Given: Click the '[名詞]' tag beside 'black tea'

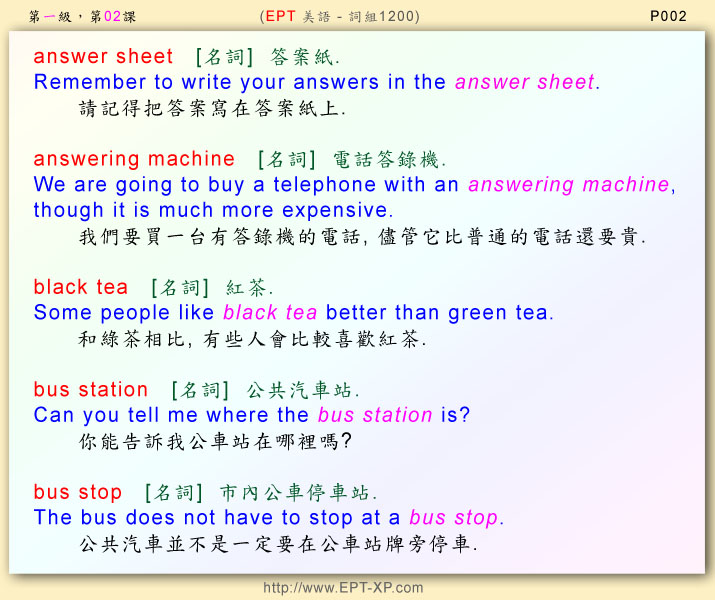Looking at the screenshot, I should [x=180, y=288].
